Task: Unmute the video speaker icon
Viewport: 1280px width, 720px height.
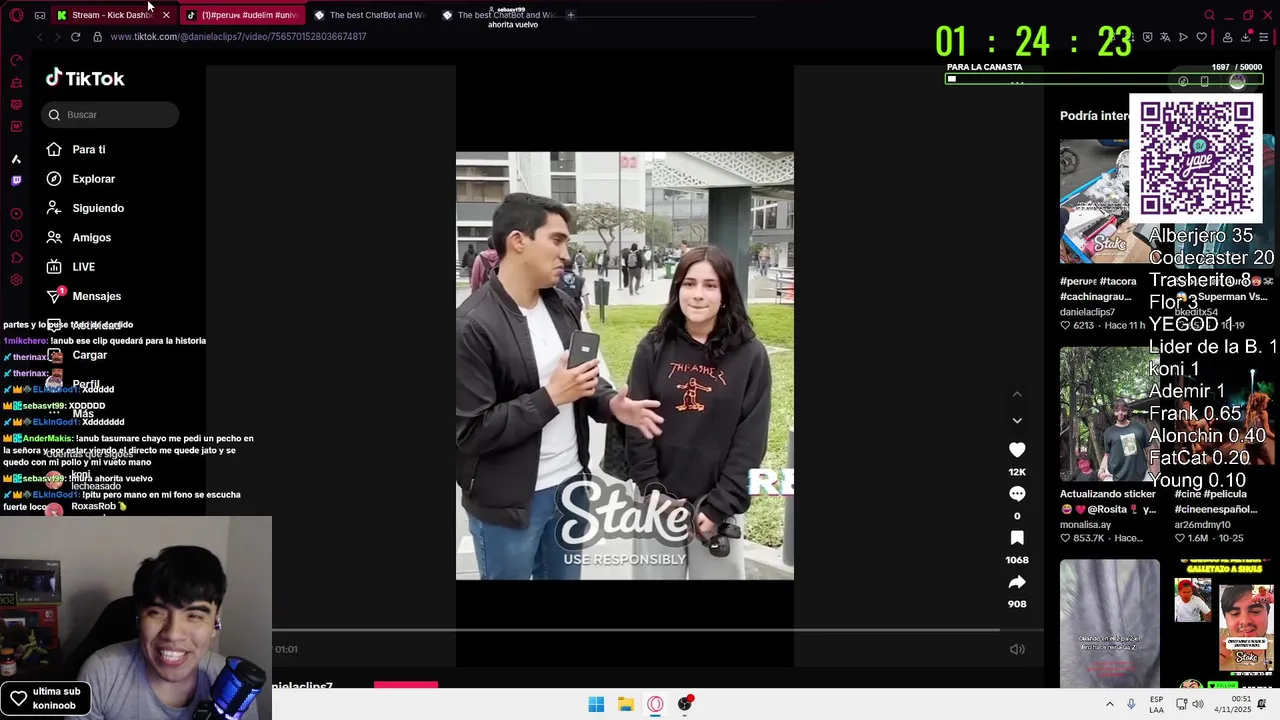Action: pyautogui.click(x=1017, y=649)
